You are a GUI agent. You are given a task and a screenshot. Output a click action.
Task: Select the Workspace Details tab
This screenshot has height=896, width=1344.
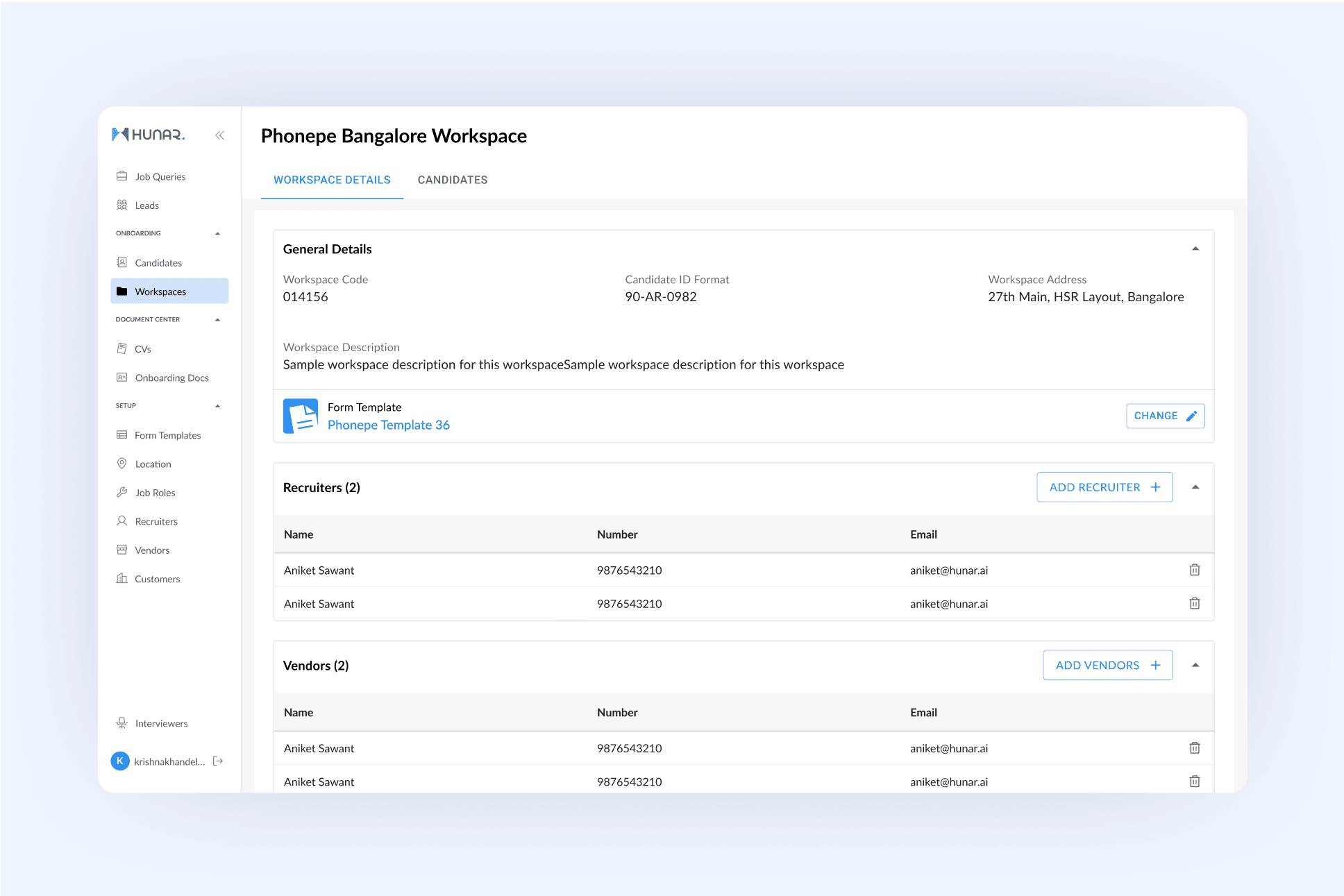[x=332, y=180]
